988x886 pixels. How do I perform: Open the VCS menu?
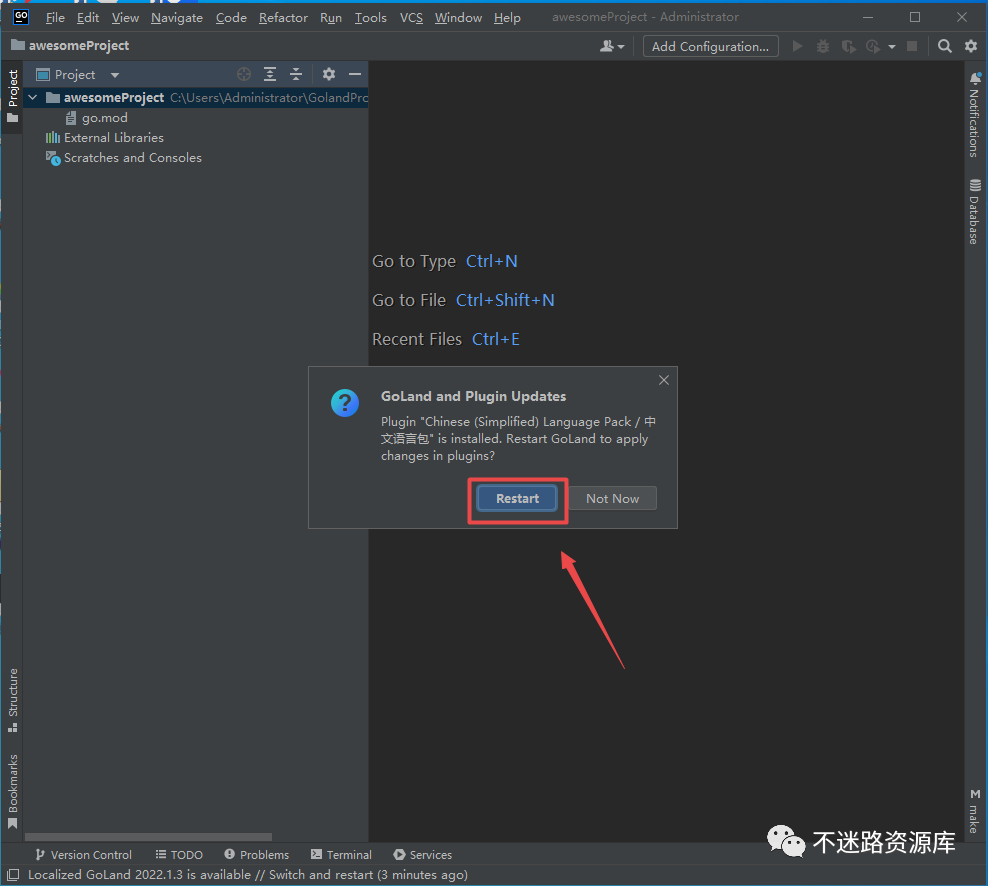411,18
